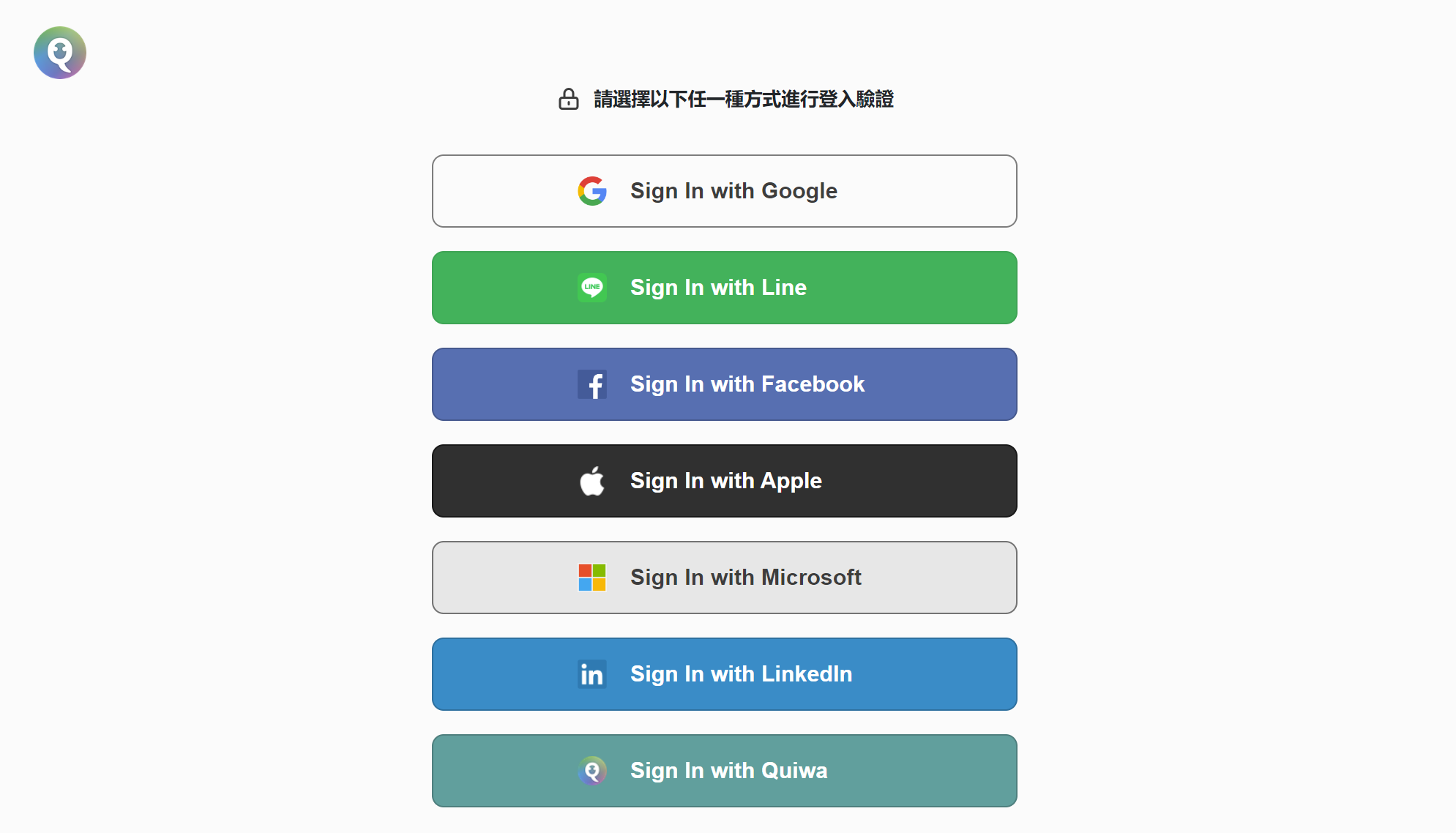Choose Sign In with Line
This screenshot has height=833, width=1456.
[x=725, y=288]
